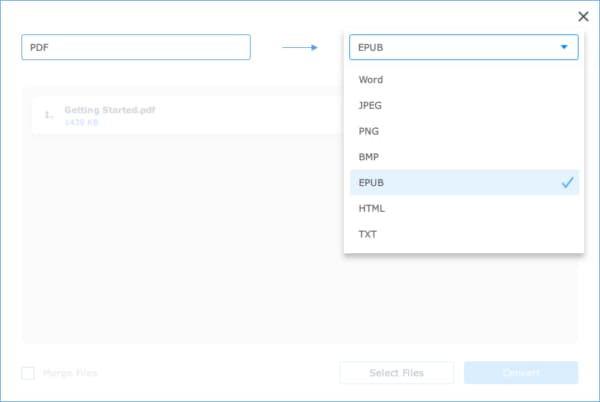600x402 pixels.
Task: Close the conversion dialog with the X
Action: point(583,16)
